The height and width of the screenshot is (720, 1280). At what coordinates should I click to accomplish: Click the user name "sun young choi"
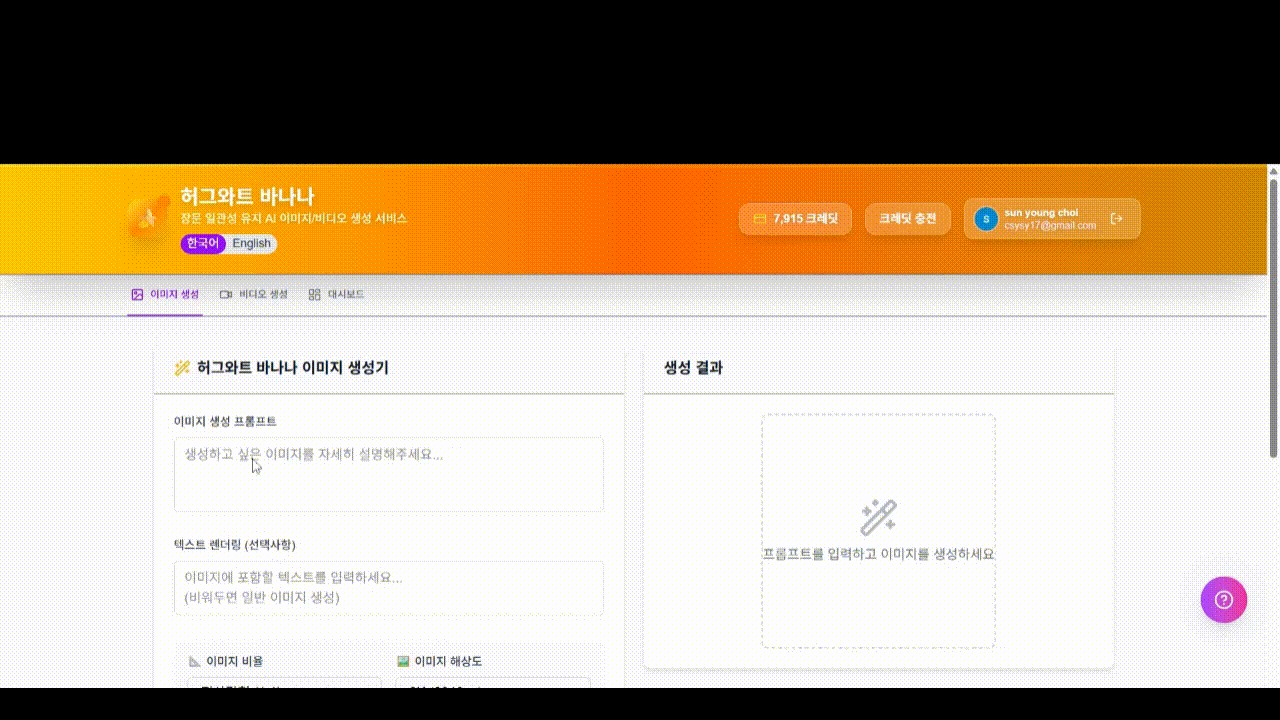point(1041,213)
